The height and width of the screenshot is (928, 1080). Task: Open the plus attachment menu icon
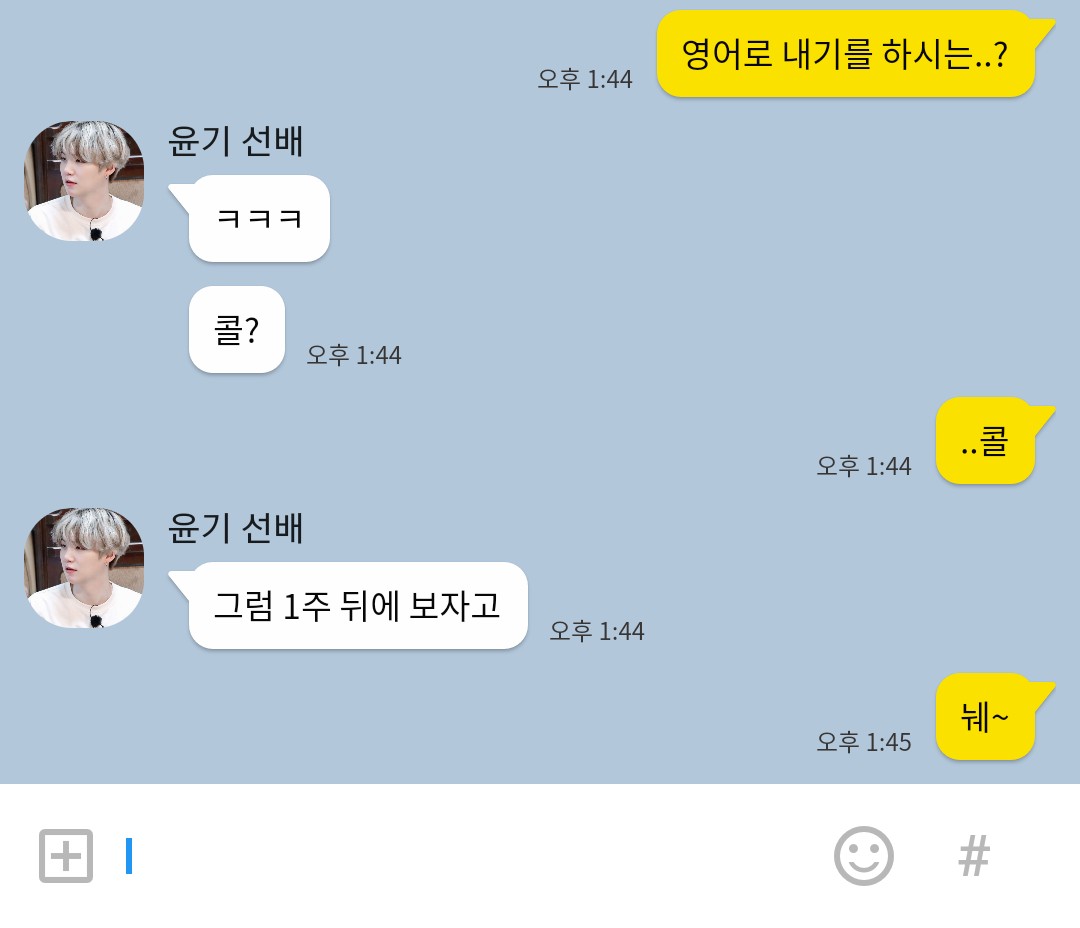pyautogui.click(x=65, y=856)
